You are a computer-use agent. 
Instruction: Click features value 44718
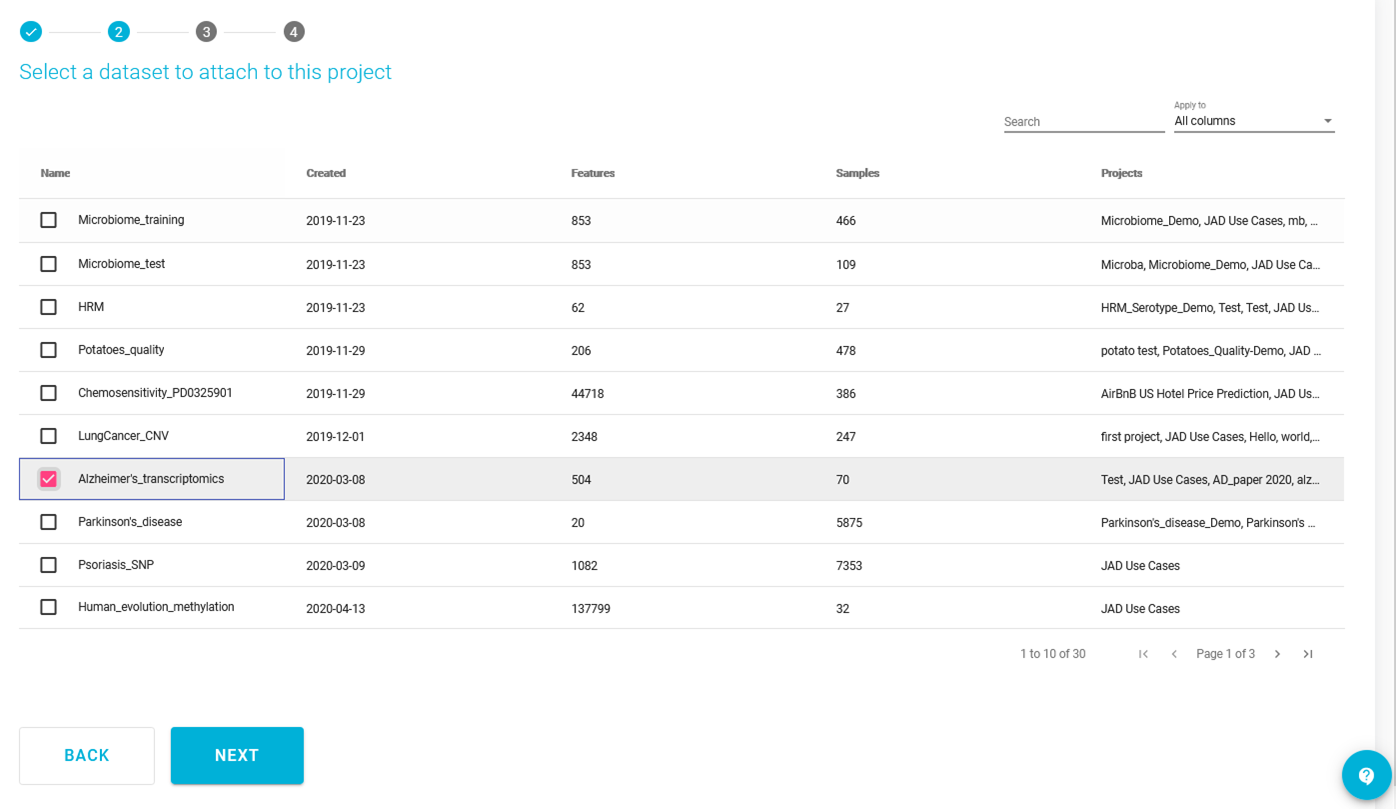587,394
